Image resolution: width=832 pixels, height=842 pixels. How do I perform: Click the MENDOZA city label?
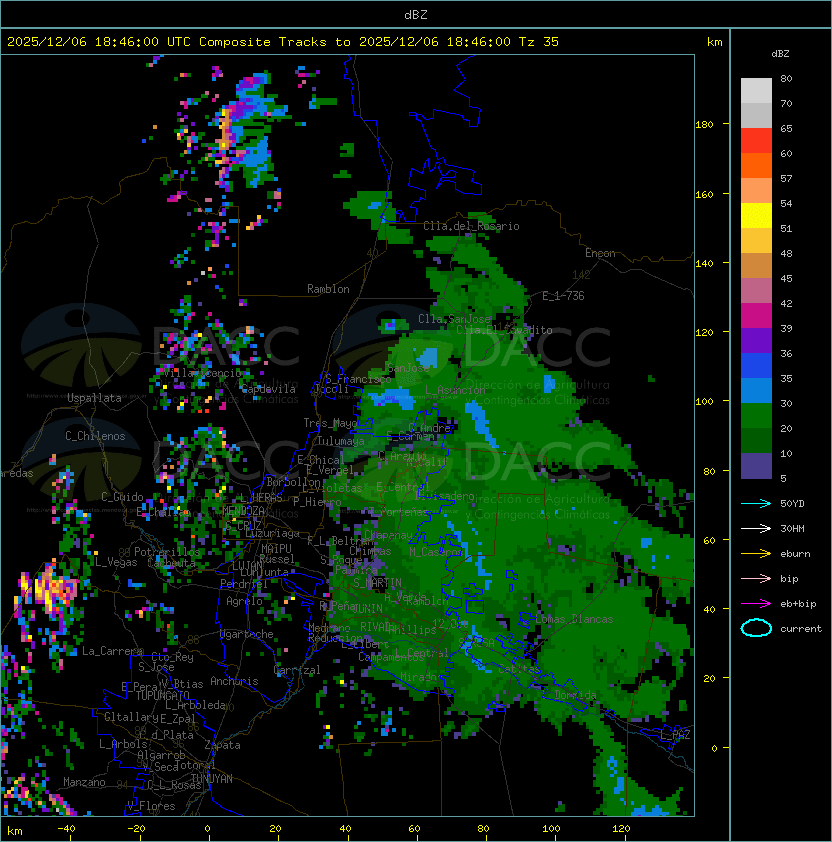[x=244, y=510]
